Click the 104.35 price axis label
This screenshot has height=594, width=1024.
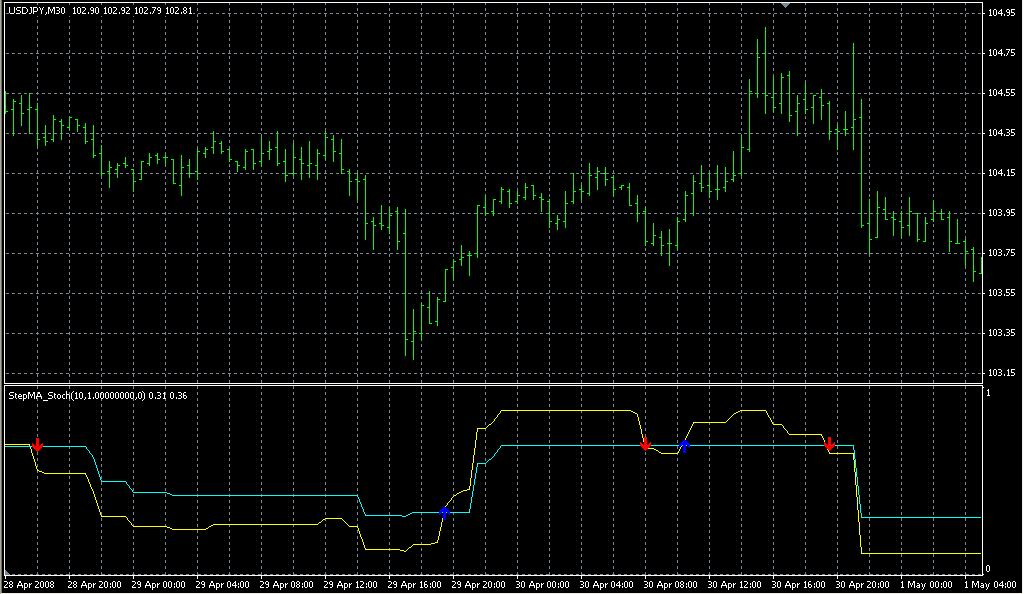[x=1000, y=133]
